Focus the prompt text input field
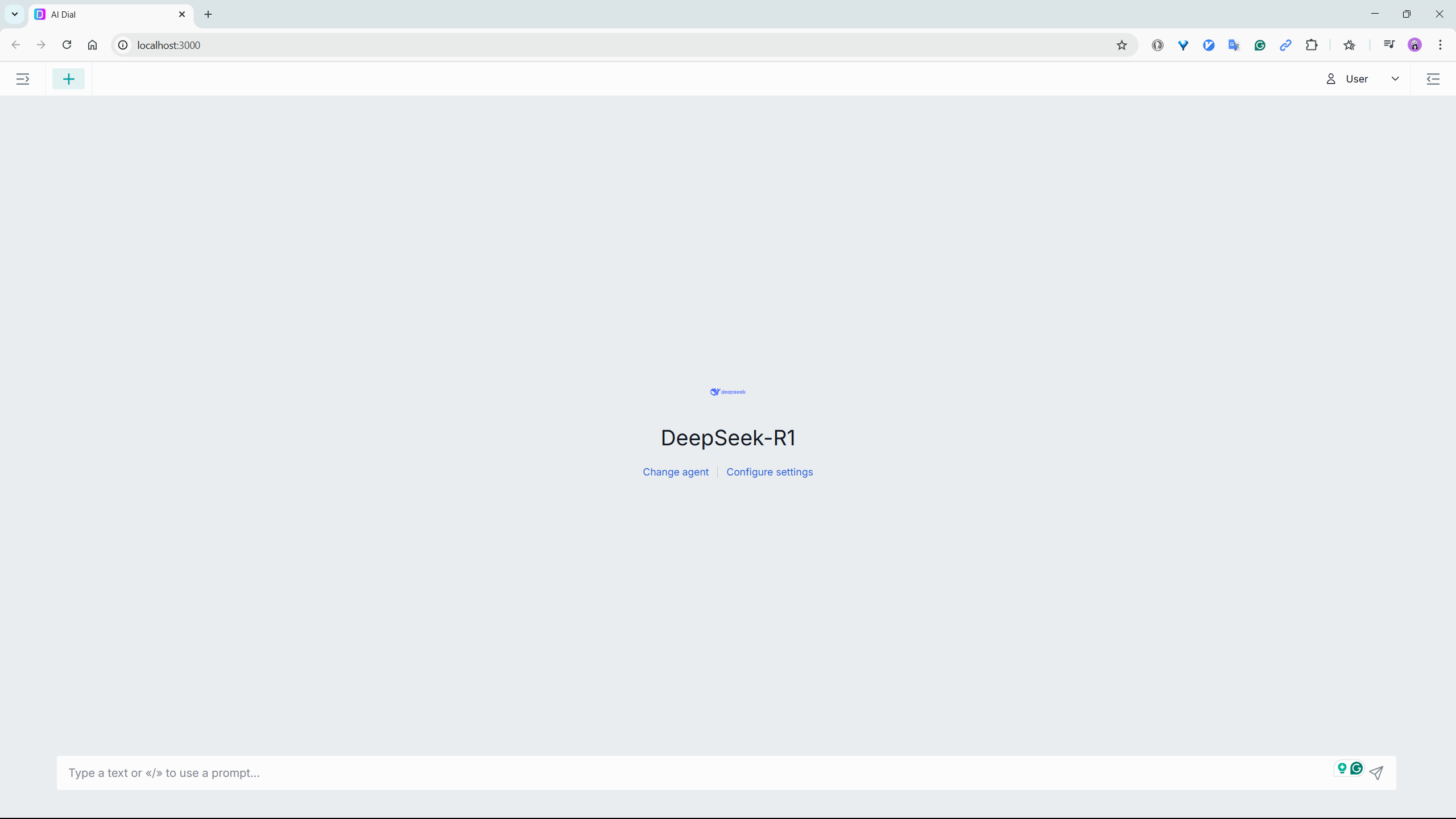 (694, 773)
